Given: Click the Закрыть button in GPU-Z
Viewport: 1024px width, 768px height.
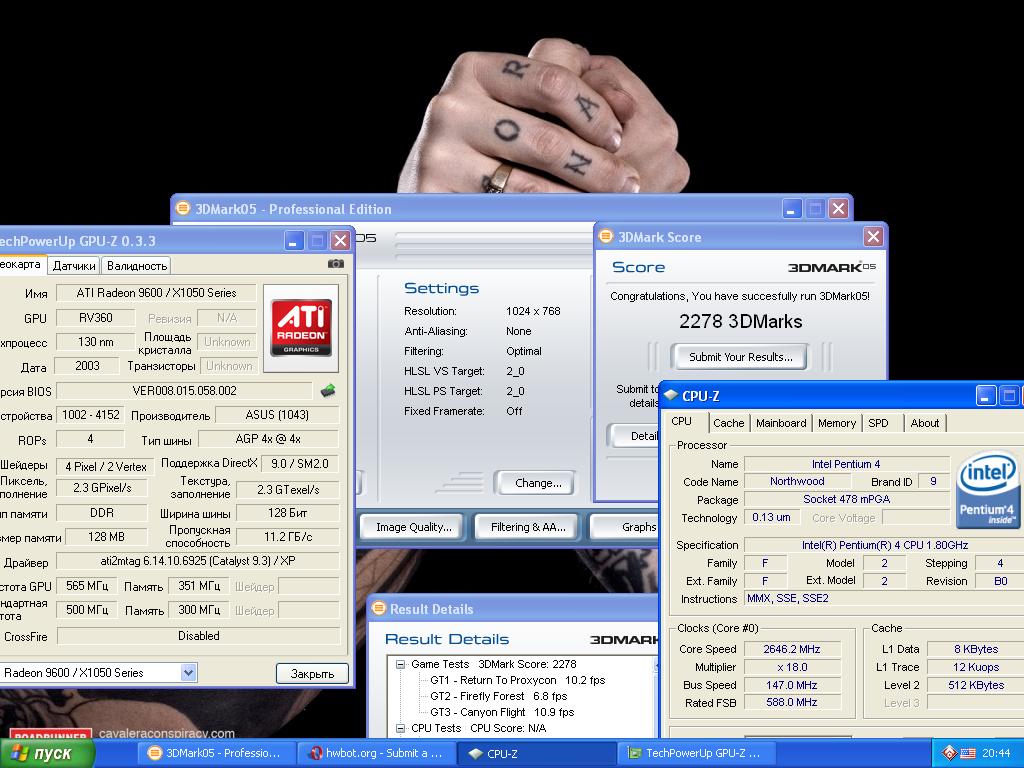Looking at the screenshot, I should (x=312, y=673).
